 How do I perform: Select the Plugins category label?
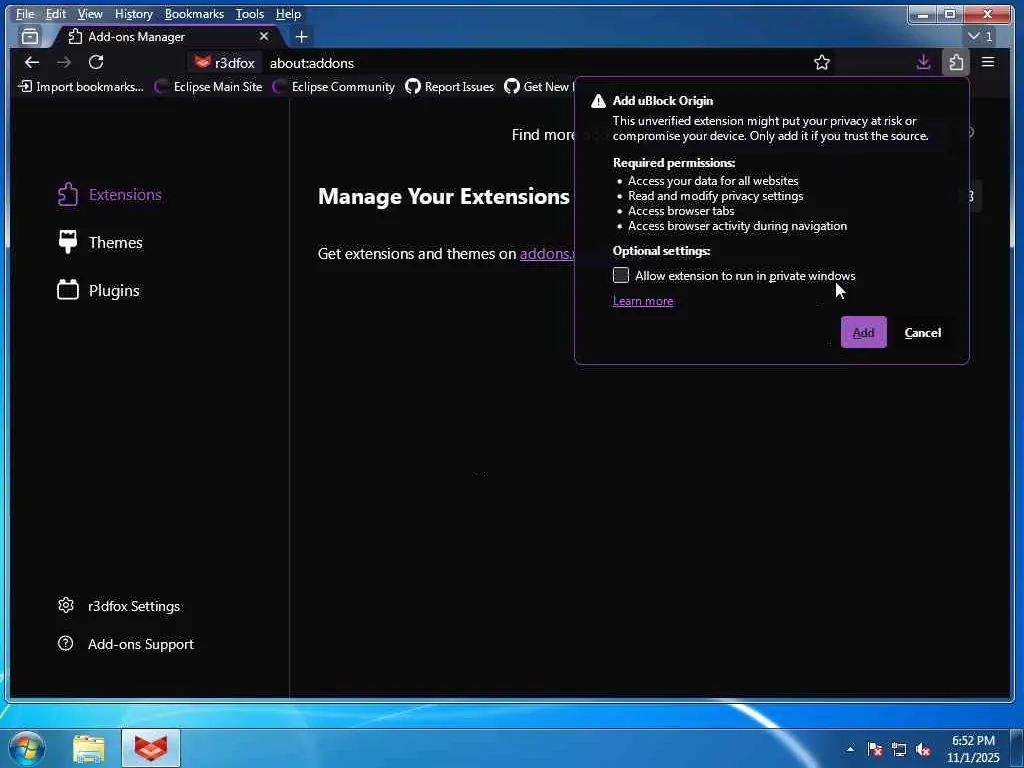[x=114, y=291]
